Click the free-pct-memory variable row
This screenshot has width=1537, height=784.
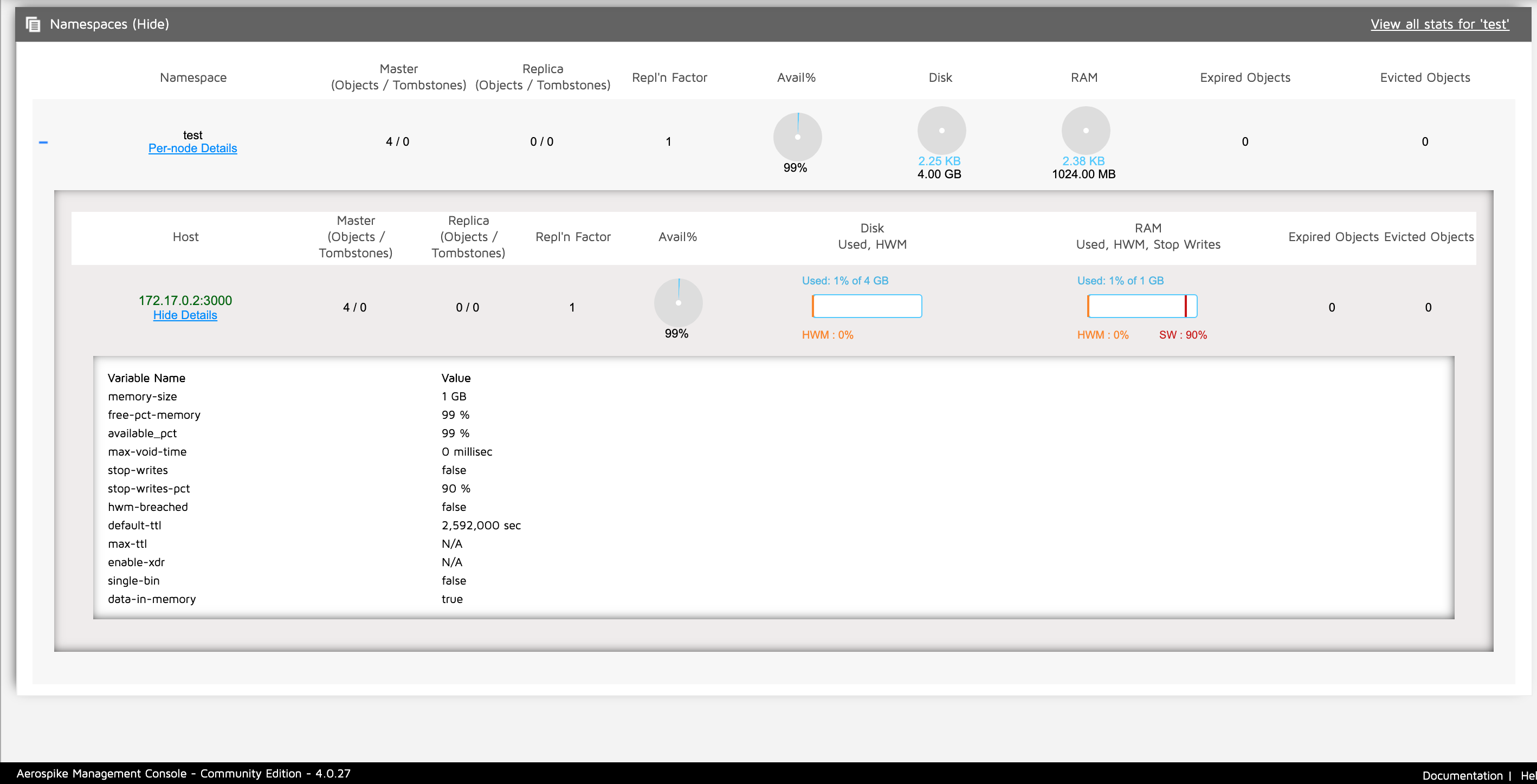[x=773, y=414]
